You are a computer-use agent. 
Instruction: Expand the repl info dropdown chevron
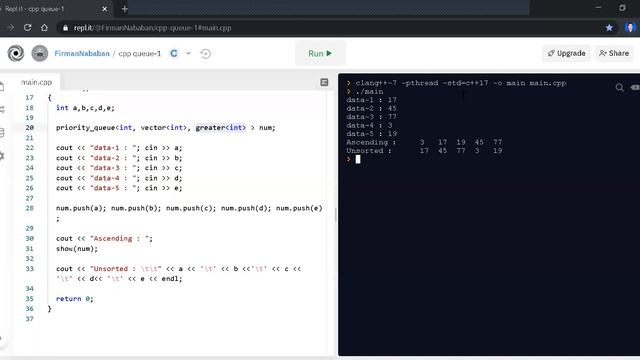point(188,53)
